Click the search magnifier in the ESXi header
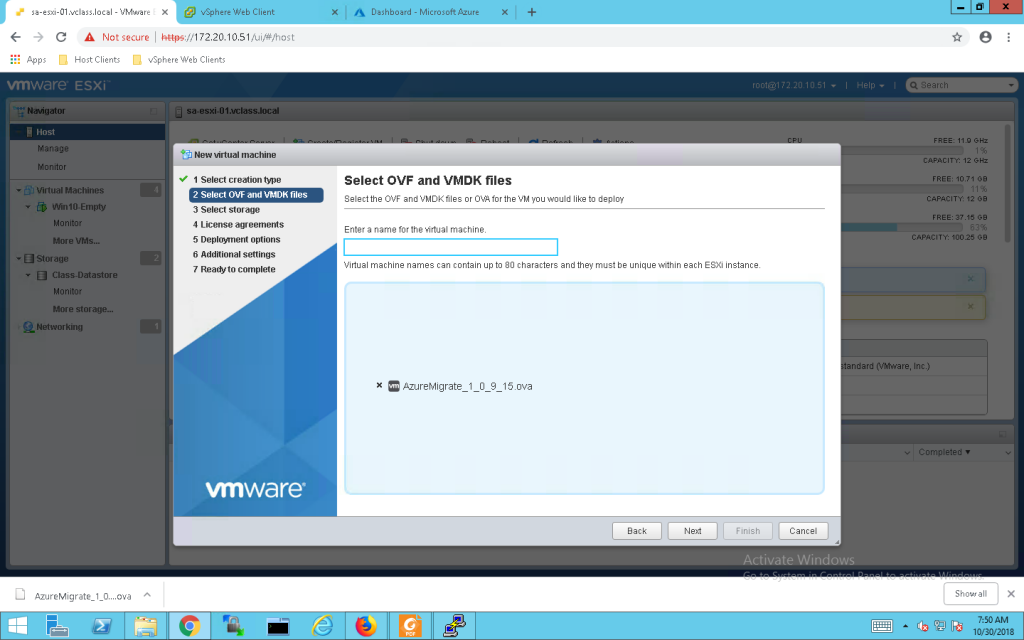Screen dimensions: 1024x640 click(x=913, y=86)
